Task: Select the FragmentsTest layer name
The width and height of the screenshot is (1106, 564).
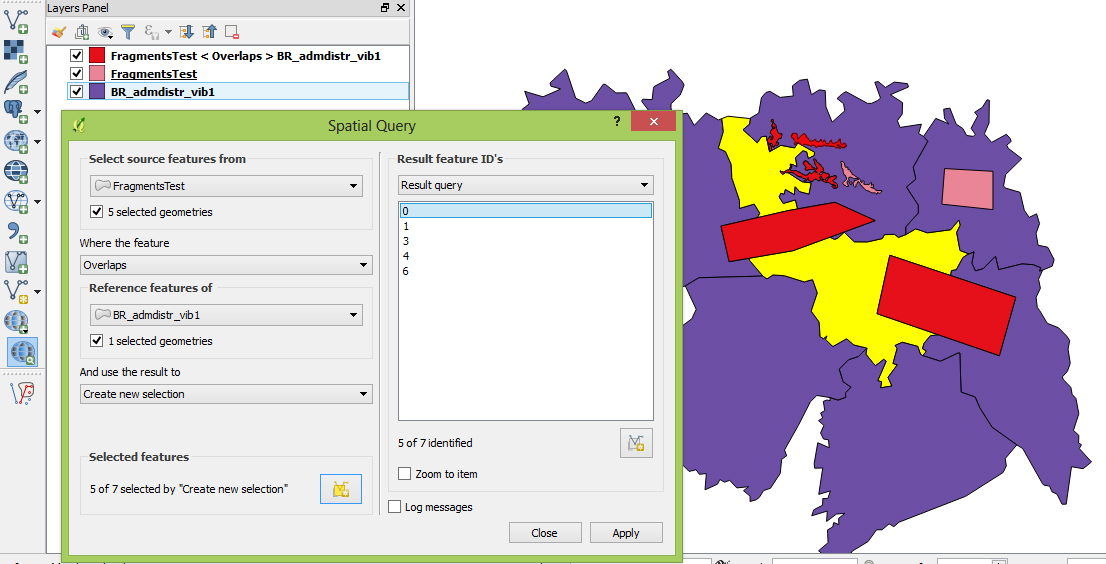Action: (x=154, y=74)
